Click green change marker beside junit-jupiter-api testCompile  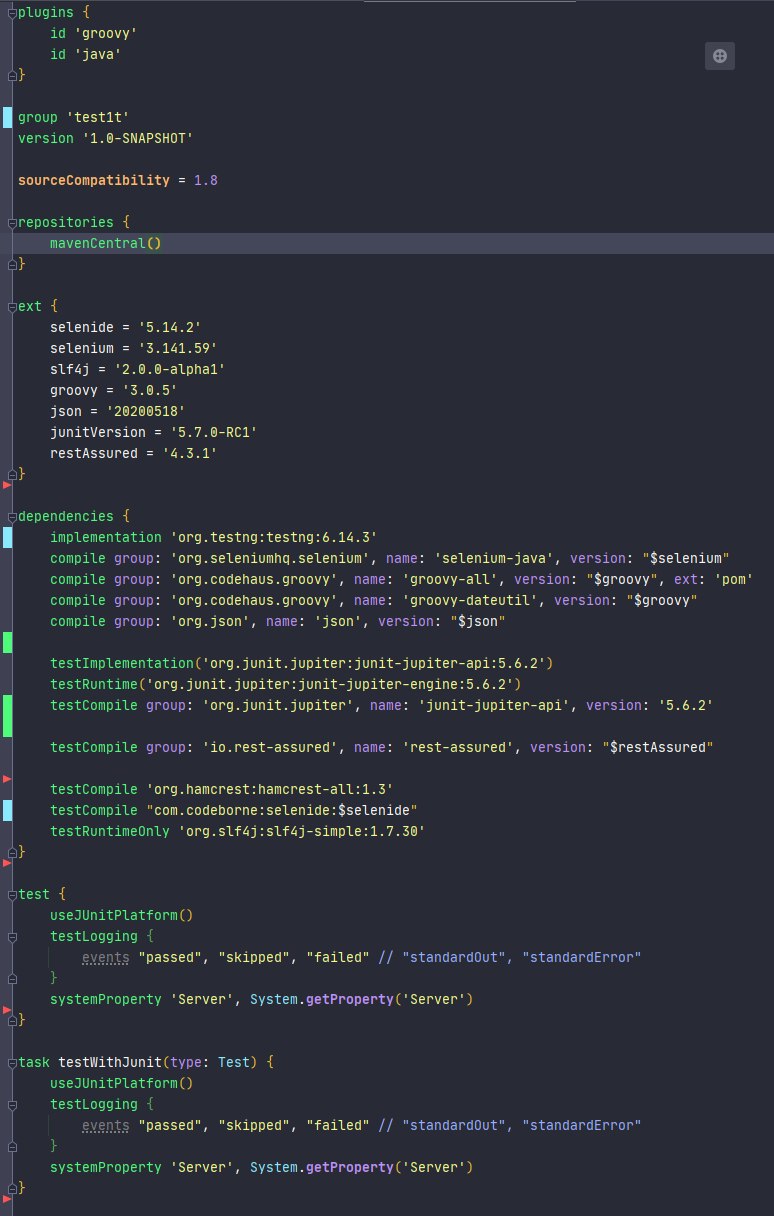(x=8, y=716)
